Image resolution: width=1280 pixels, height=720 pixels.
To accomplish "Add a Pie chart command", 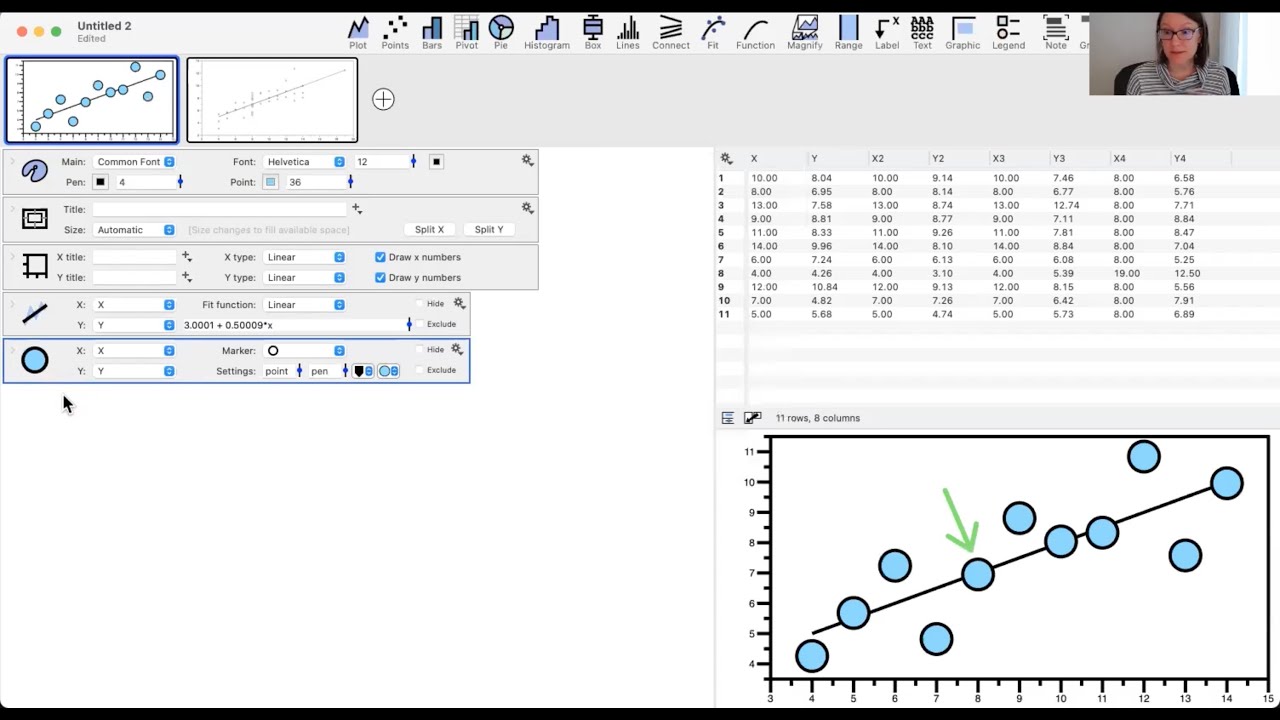I will 501,32.
